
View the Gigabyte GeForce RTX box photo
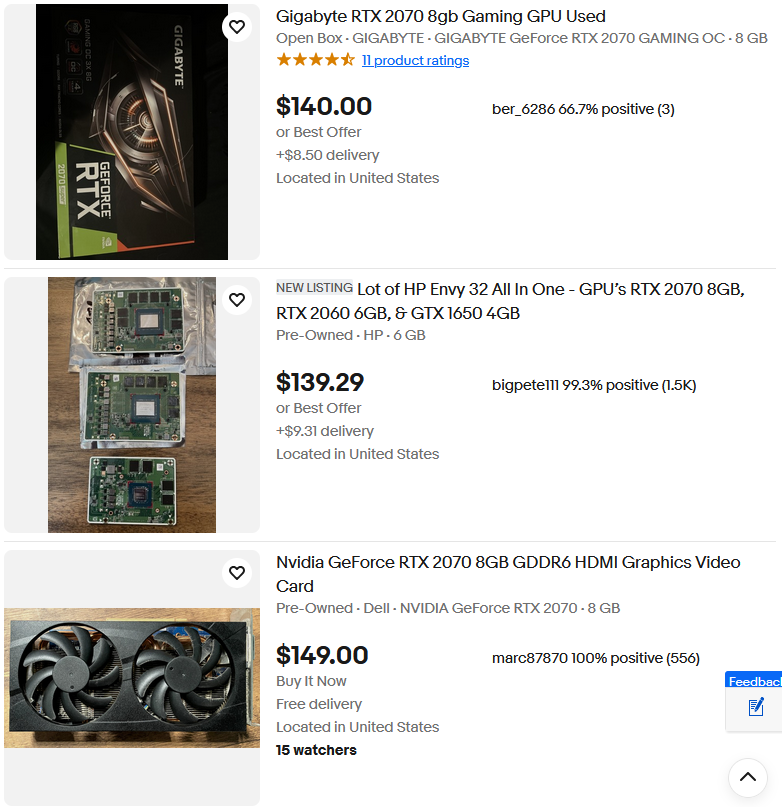[x=132, y=132]
